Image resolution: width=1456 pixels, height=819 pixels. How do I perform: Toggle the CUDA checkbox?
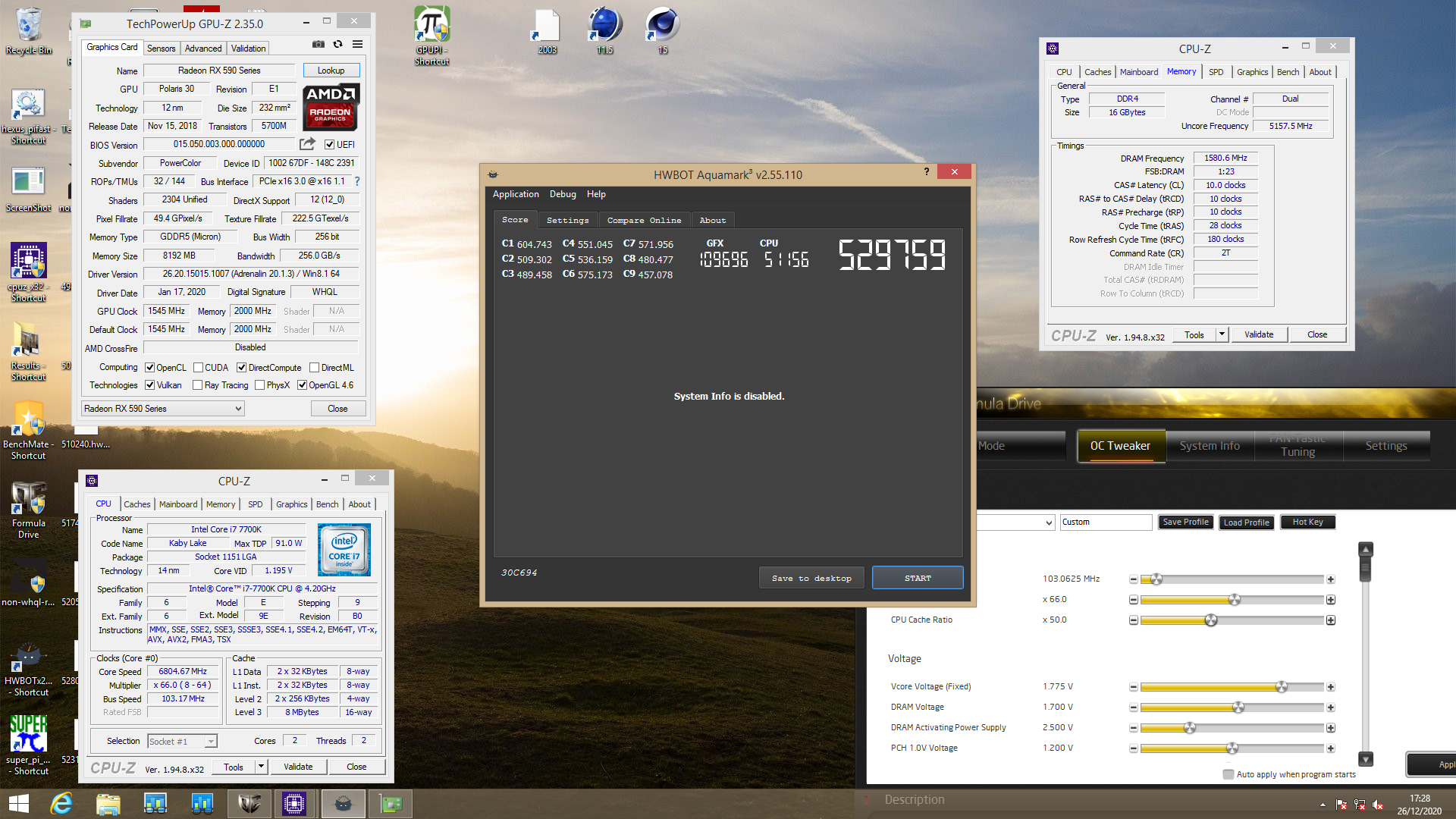tap(198, 368)
